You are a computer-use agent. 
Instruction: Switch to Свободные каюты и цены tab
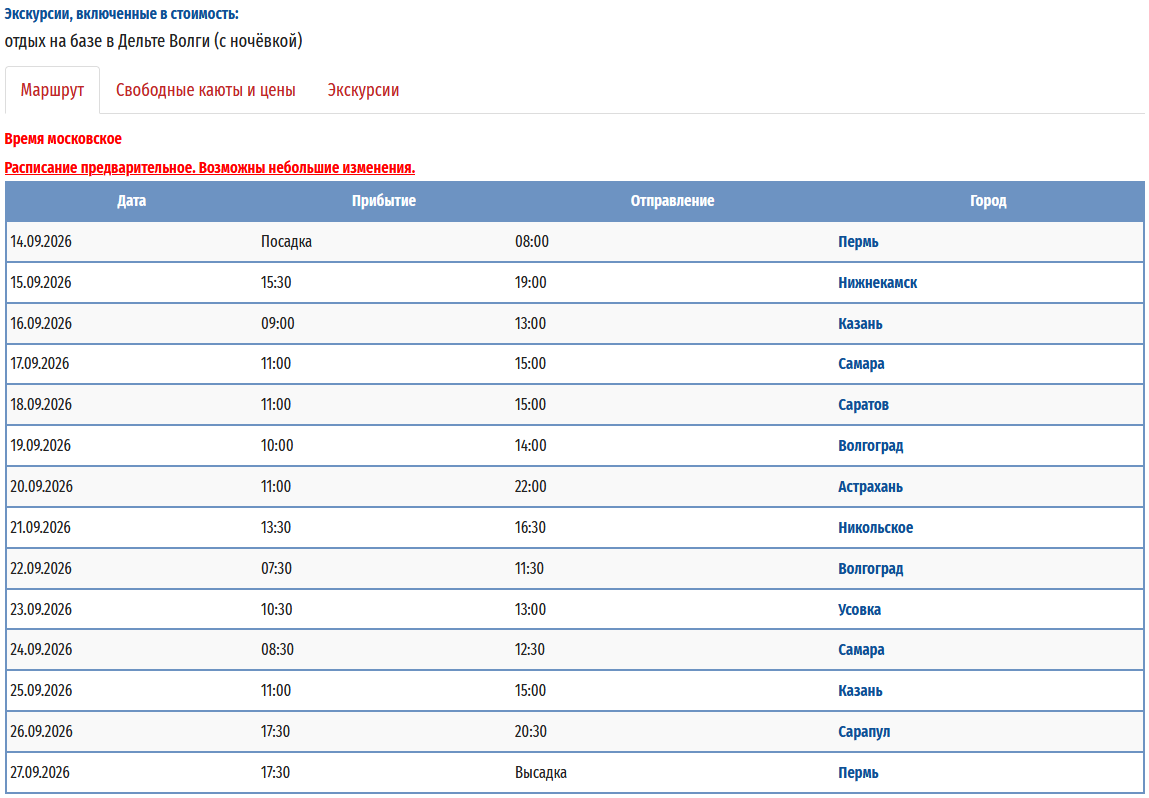[205, 90]
